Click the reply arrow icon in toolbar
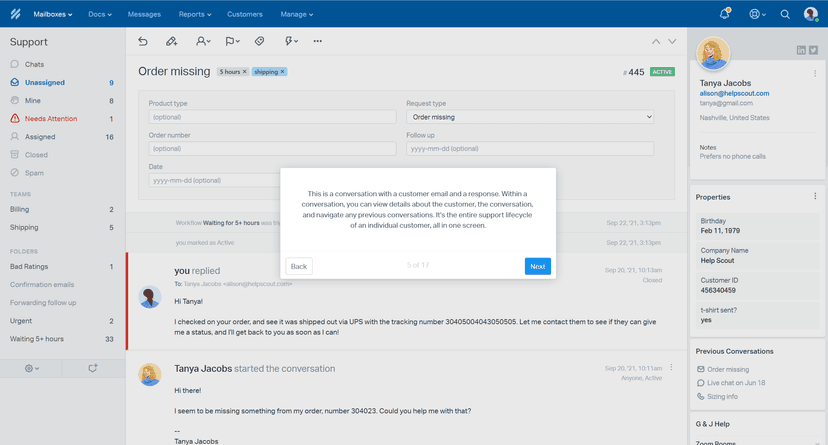This screenshot has height=445, width=828. click(x=143, y=41)
